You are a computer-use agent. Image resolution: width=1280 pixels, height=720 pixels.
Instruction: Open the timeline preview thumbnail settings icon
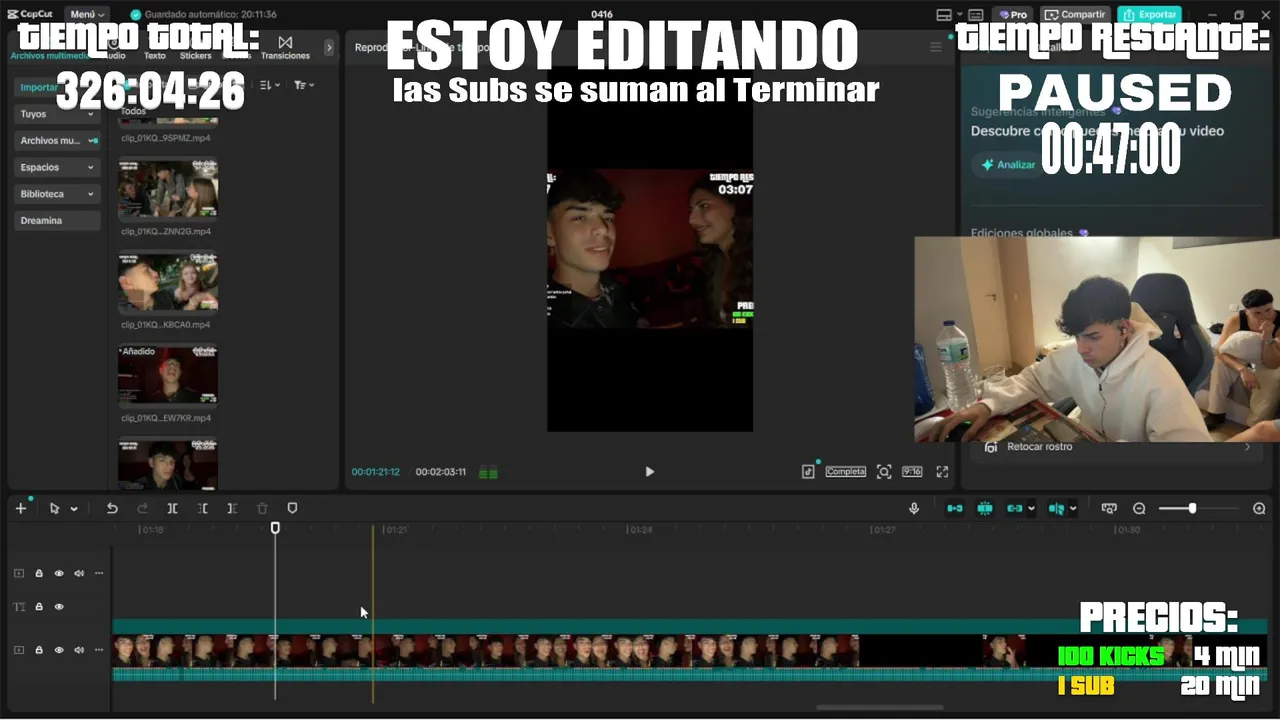point(1109,508)
